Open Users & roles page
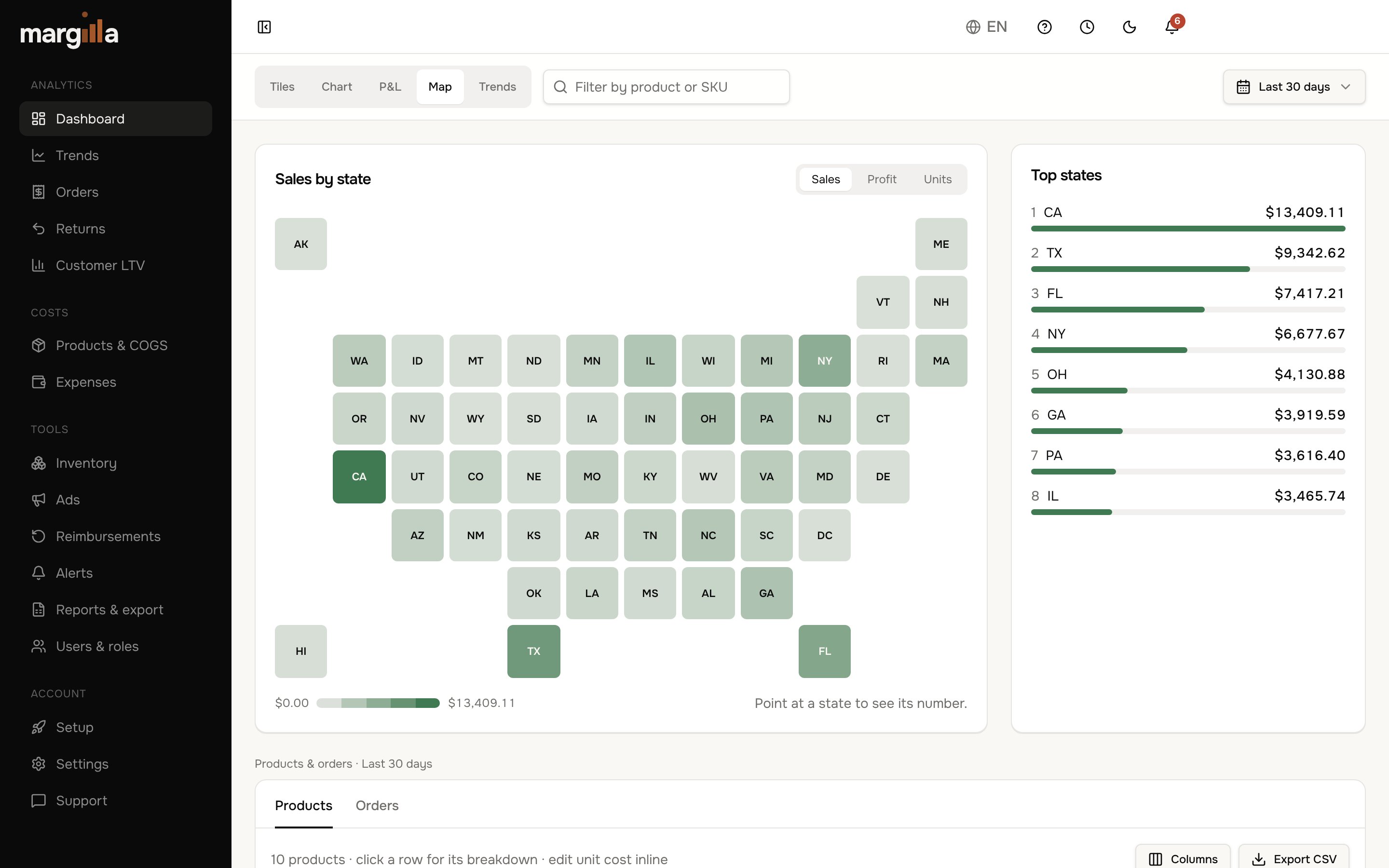 click(115, 647)
